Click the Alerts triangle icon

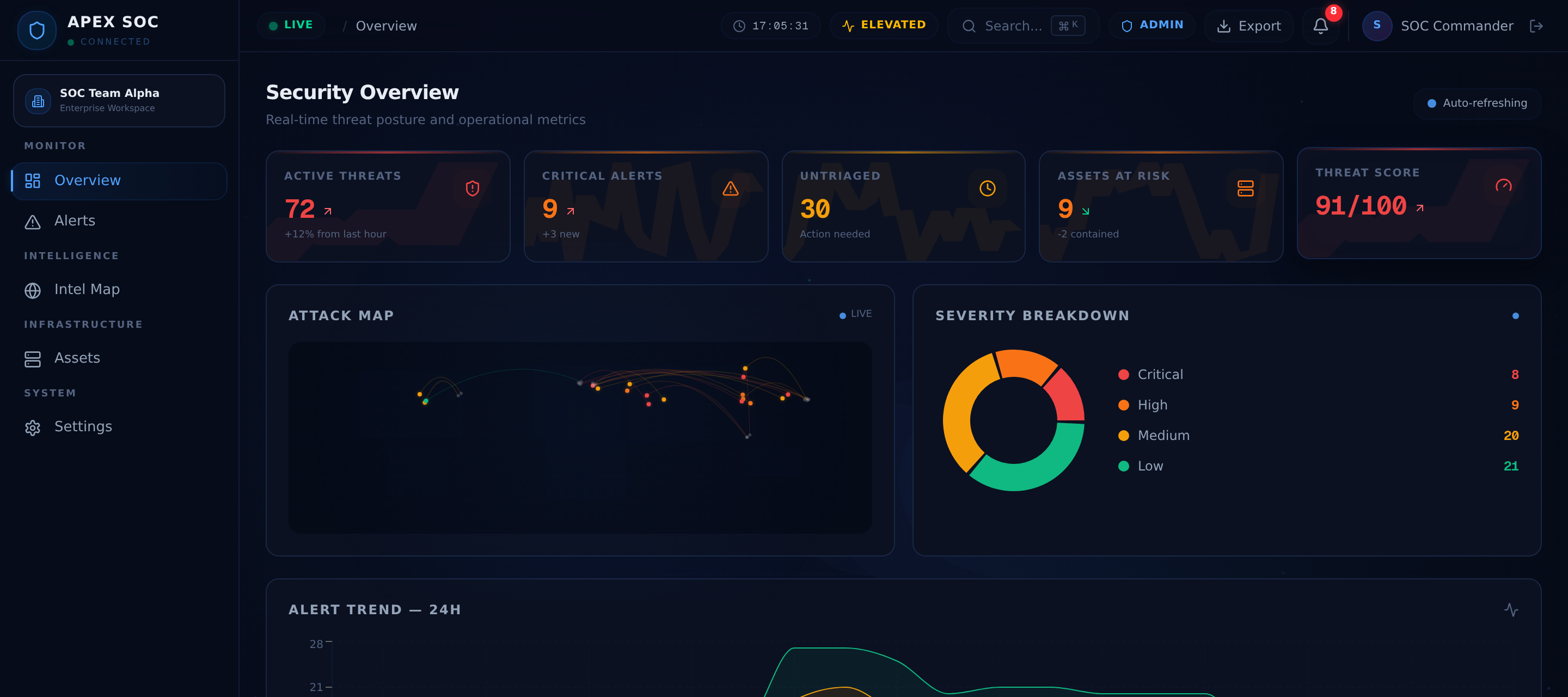33,222
